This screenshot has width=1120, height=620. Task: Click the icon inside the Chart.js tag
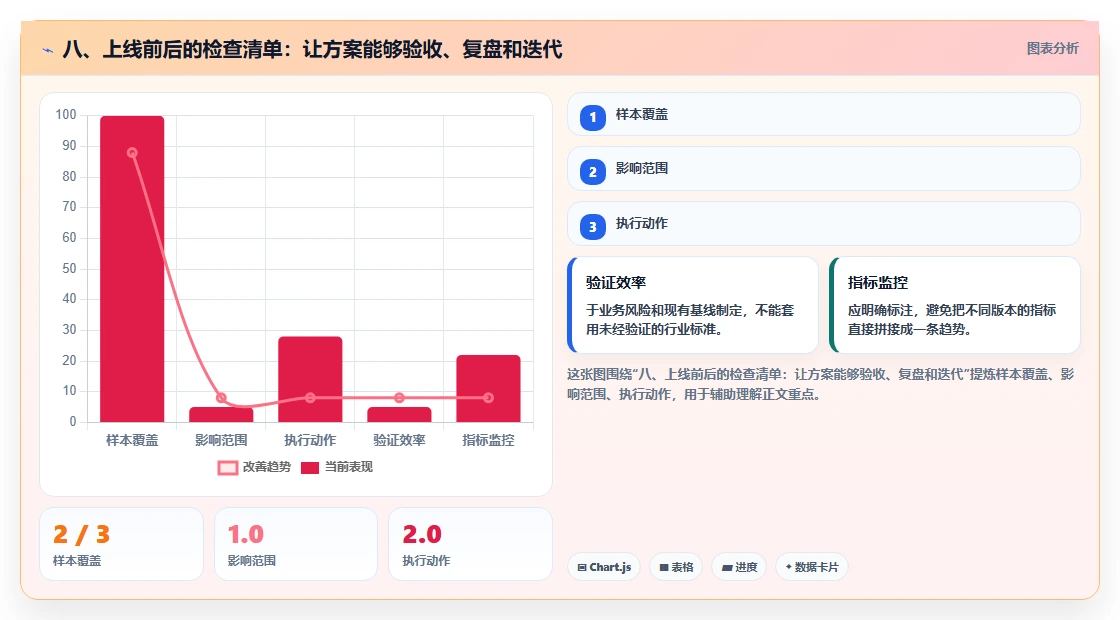coord(582,568)
